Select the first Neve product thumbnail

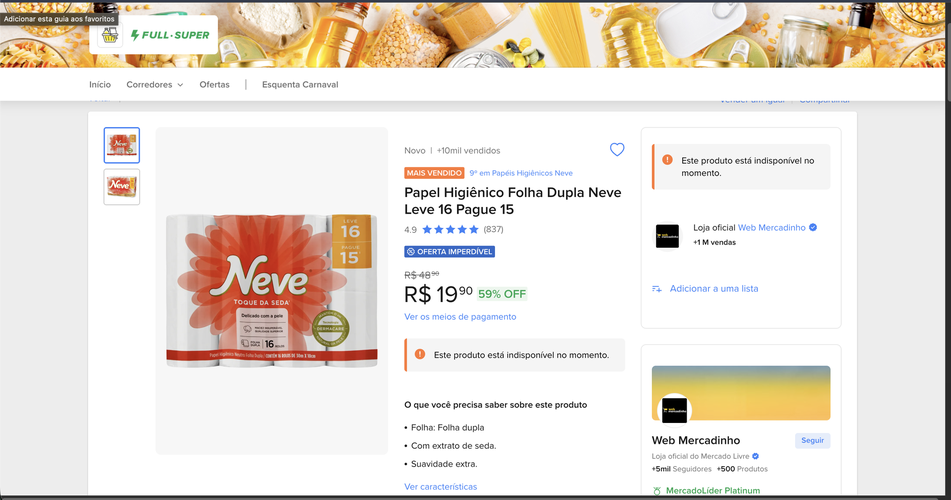(122, 145)
